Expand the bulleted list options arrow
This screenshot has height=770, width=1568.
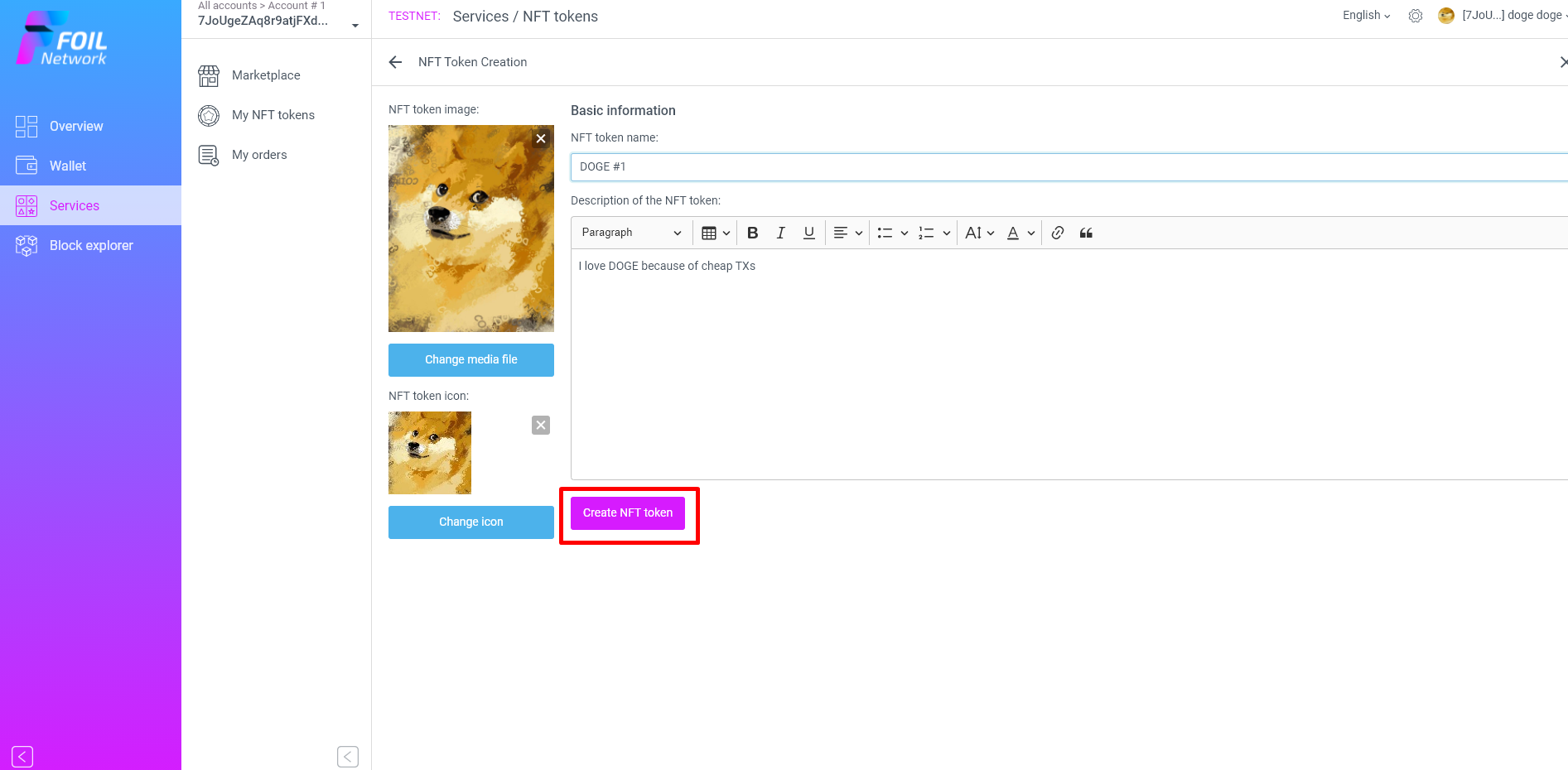click(904, 233)
